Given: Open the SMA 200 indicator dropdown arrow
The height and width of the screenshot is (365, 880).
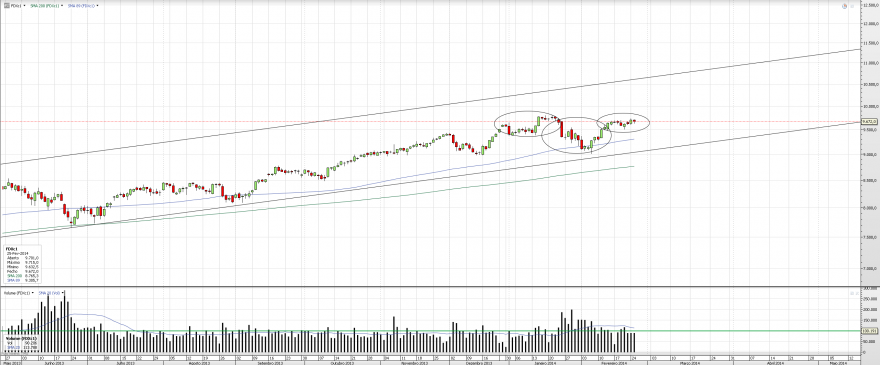Looking at the screenshot, I should [x=62, y=6].
